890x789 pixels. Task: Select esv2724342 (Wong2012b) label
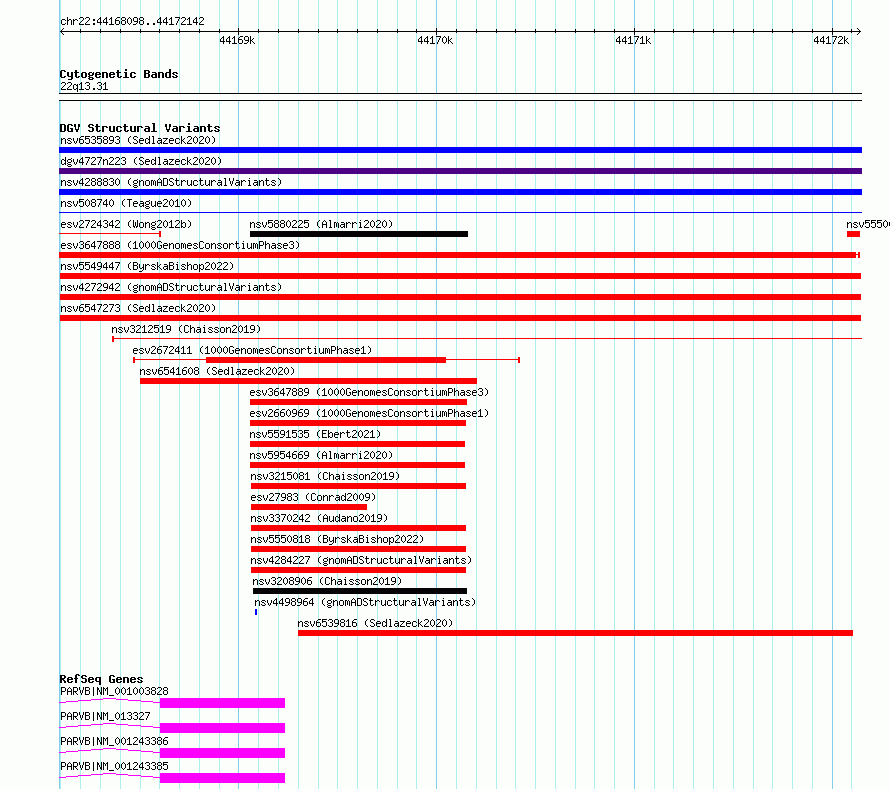pyautogui.click(x=126, y=224)
